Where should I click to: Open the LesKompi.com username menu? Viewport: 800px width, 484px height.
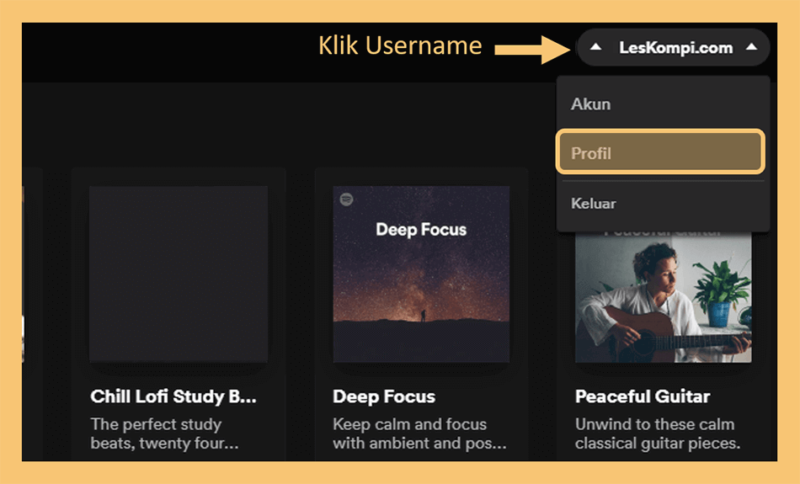(x=673, y=47)
